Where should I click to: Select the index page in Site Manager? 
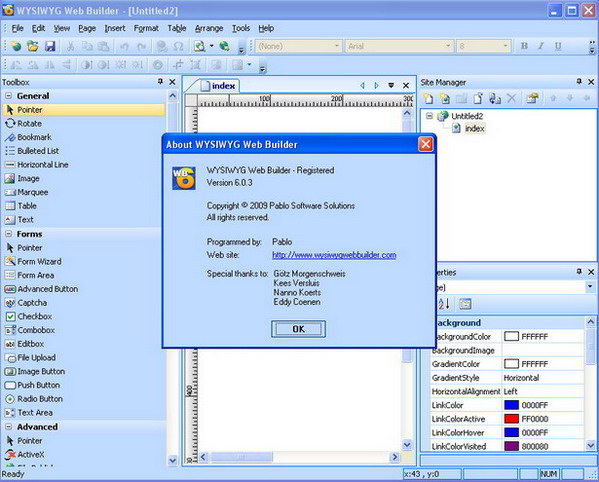[475, 129]
